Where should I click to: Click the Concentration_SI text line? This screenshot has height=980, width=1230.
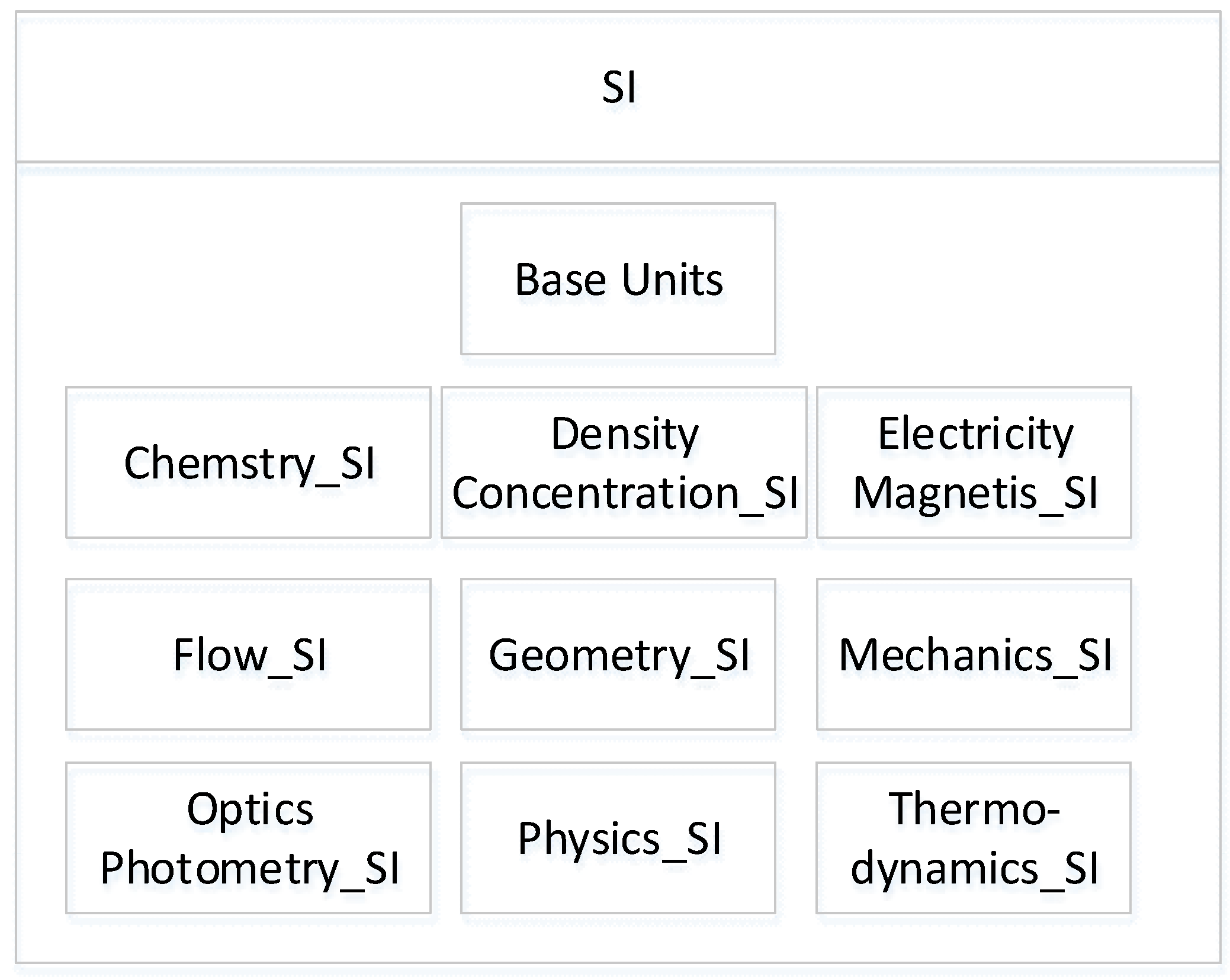624,493
